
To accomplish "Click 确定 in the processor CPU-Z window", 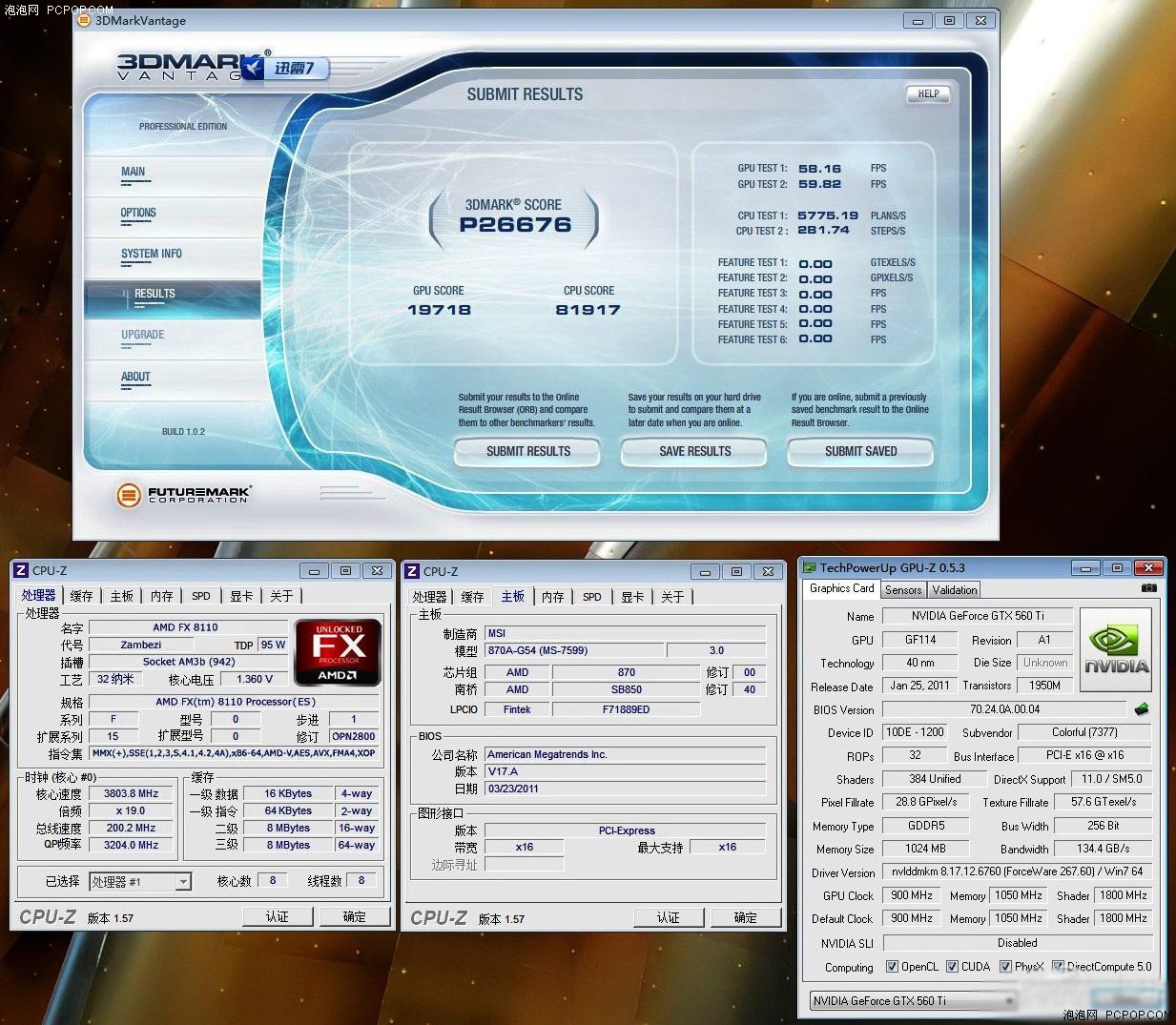I will (355, 916).
